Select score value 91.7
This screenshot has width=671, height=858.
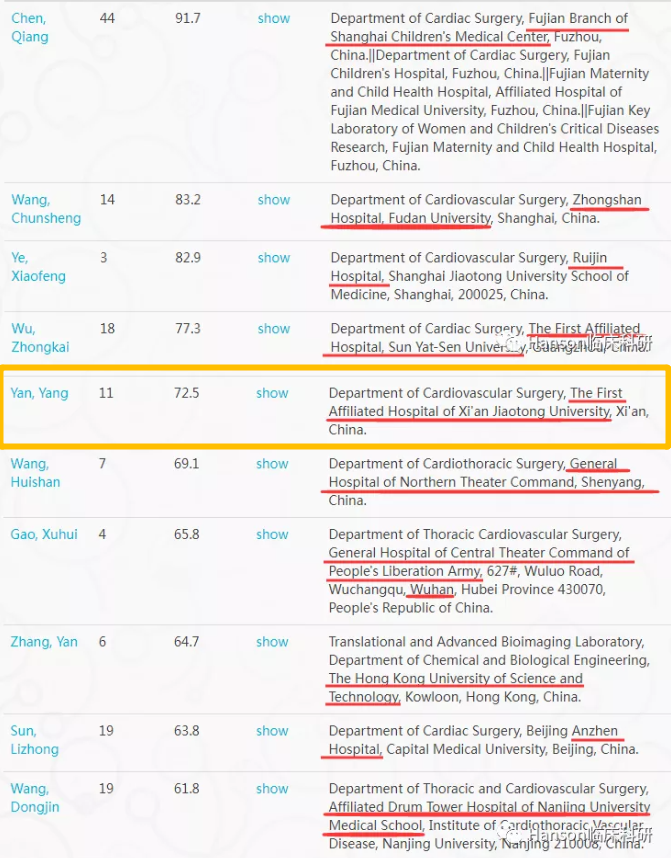pyautogui.click(x=188, y=18)
